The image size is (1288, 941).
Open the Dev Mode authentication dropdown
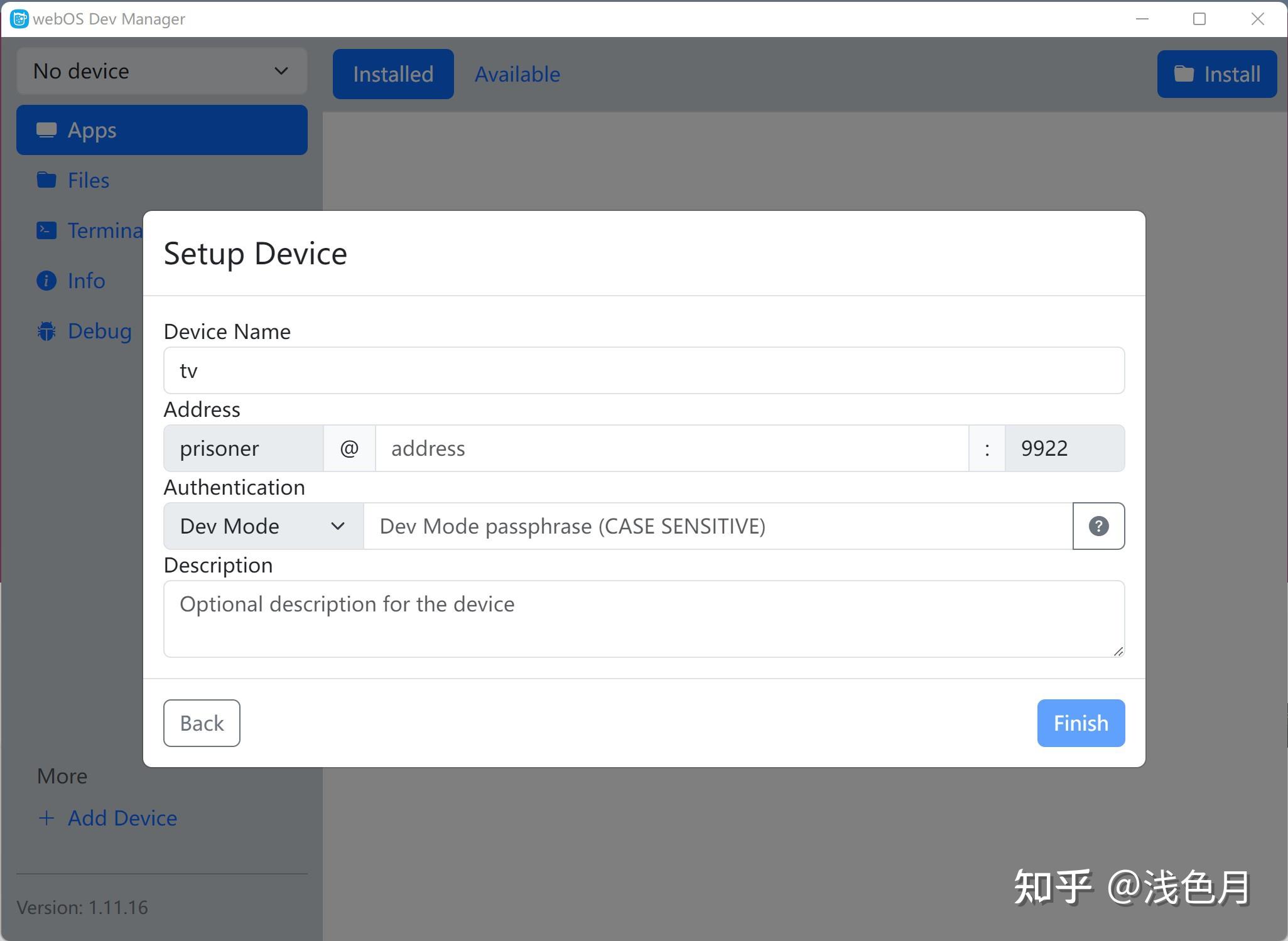(x=262, y=526)
